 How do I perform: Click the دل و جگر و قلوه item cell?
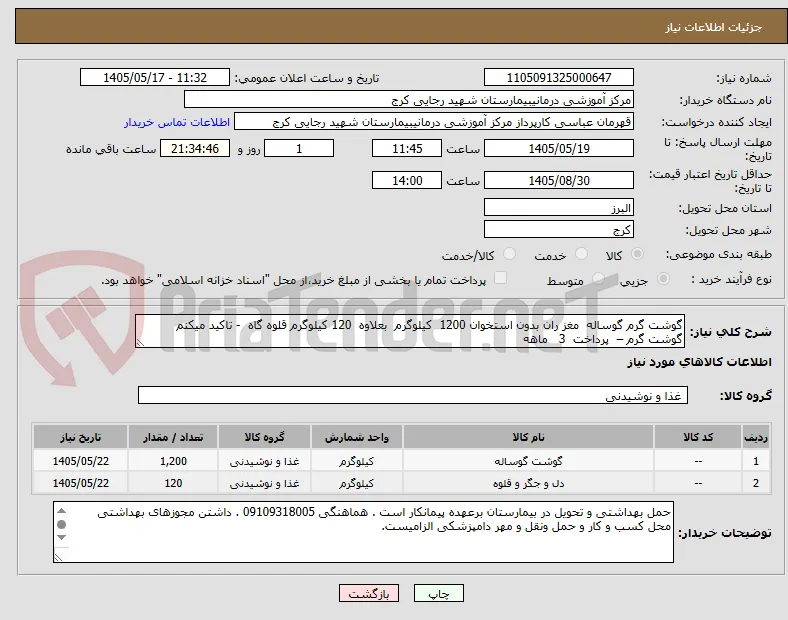point(528,483)
